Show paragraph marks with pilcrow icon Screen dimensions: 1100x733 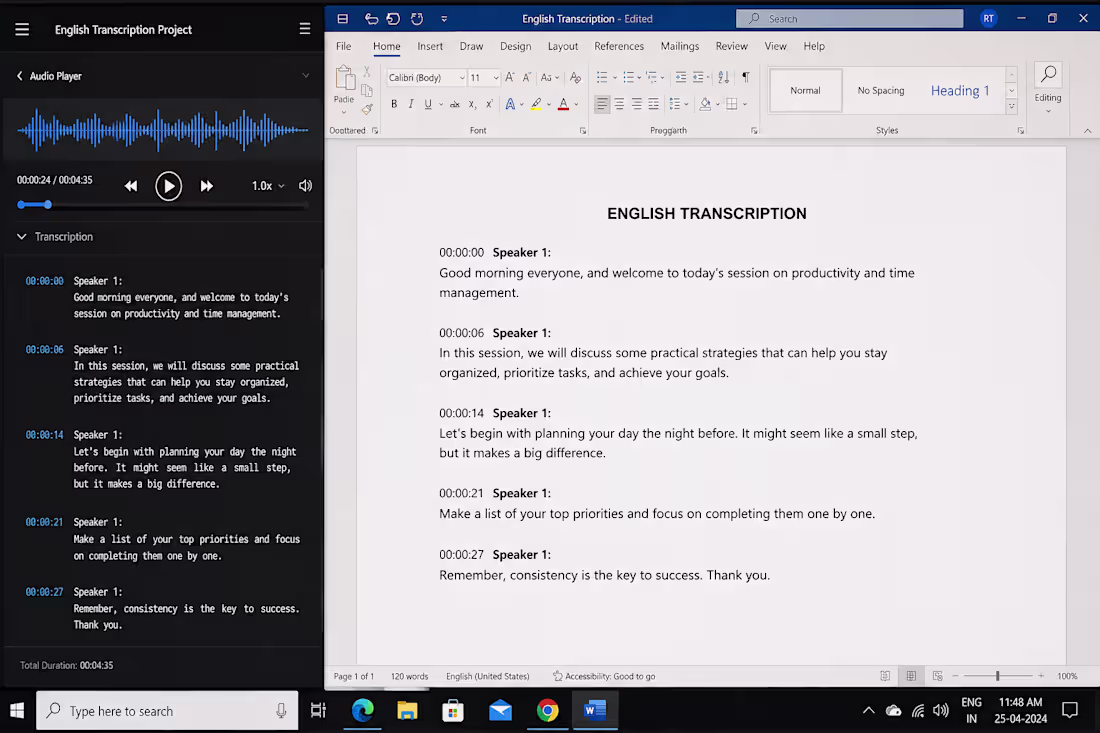coord(746,78)
